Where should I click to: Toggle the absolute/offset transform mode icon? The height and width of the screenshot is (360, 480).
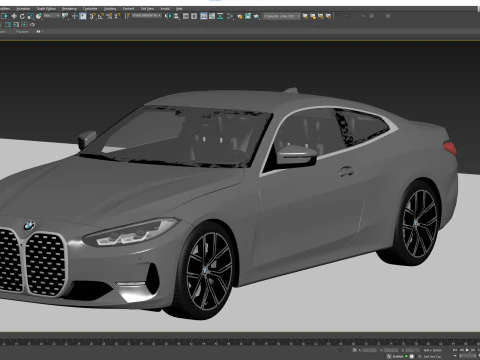(x=355, y=350)
